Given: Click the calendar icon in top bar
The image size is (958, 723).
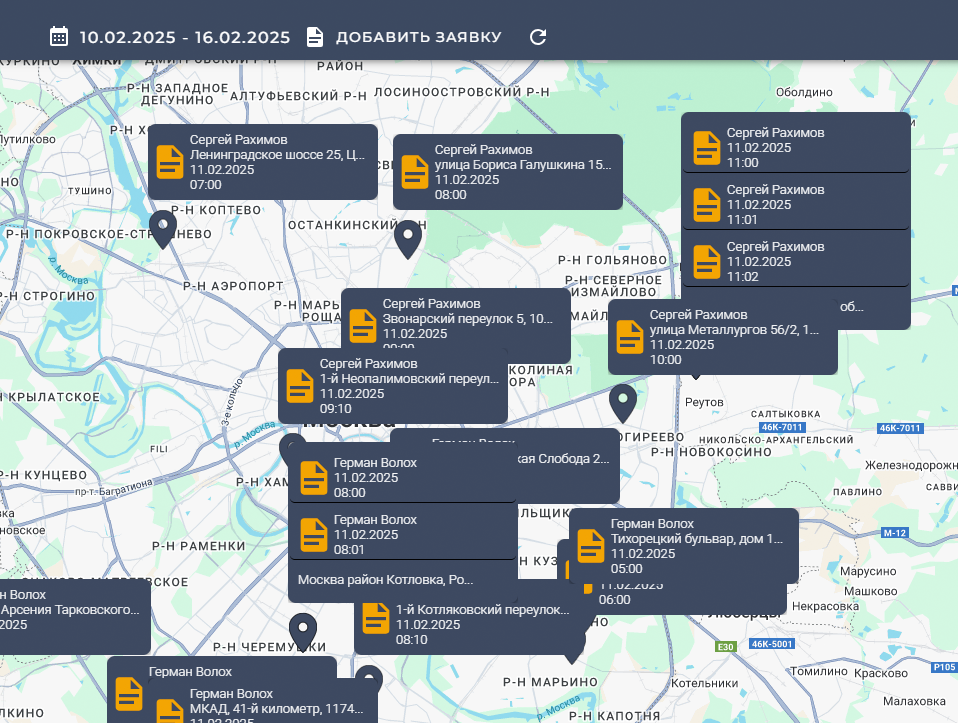Looking at the screenshot, I should [59, 37].
